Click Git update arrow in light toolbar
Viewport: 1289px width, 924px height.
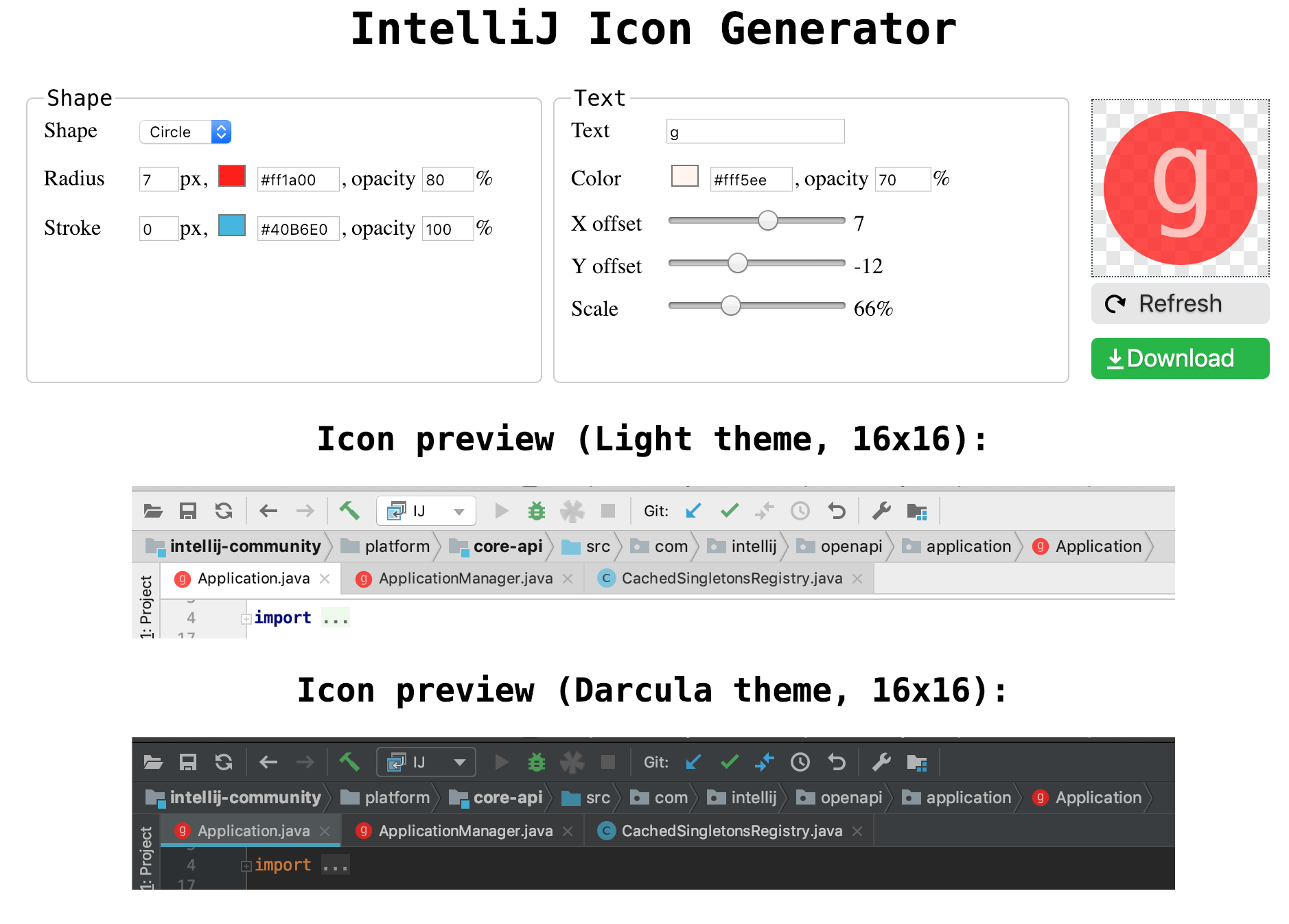point(694,511)
